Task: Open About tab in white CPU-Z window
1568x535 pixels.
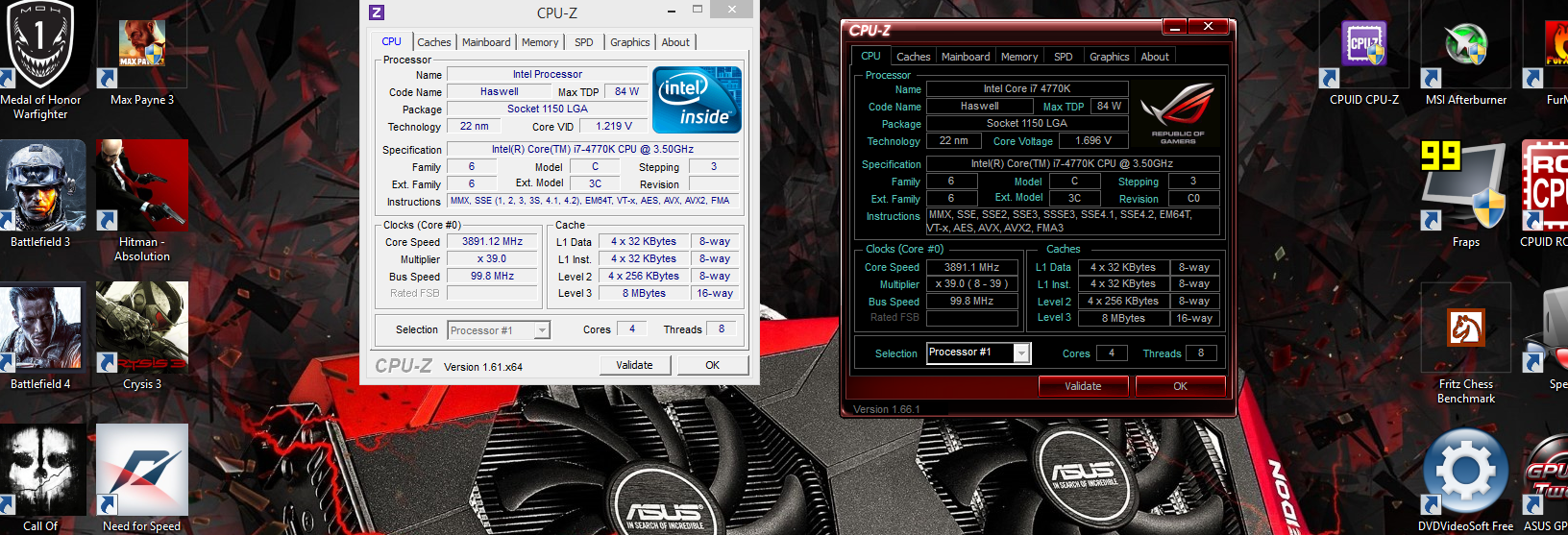Action: (x=675, y=42)
